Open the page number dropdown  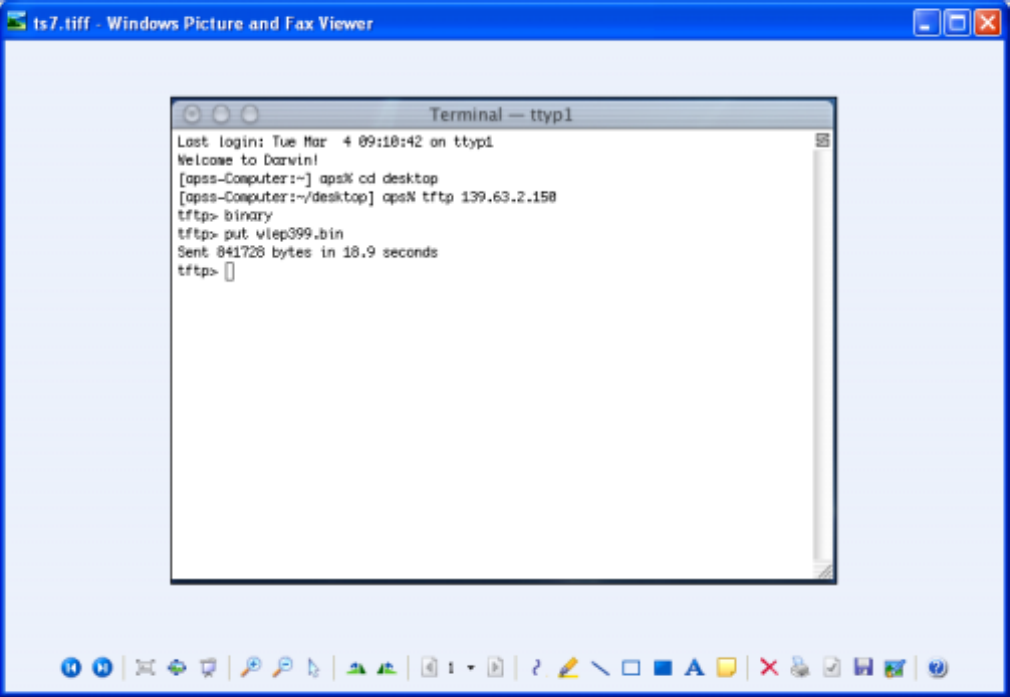pos(471,668)
